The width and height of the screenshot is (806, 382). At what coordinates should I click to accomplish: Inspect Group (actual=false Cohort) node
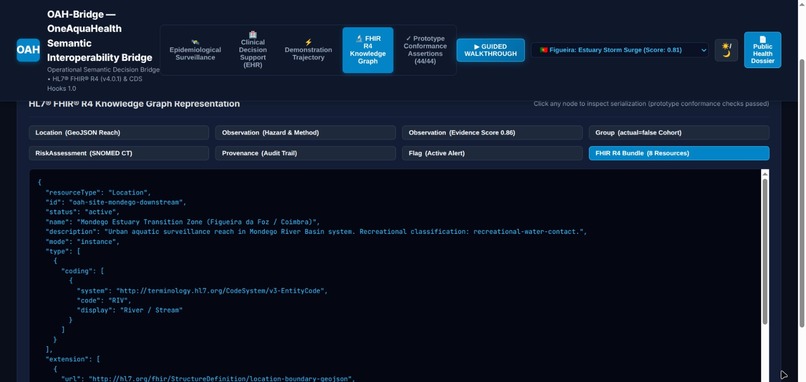click(679, 133)
